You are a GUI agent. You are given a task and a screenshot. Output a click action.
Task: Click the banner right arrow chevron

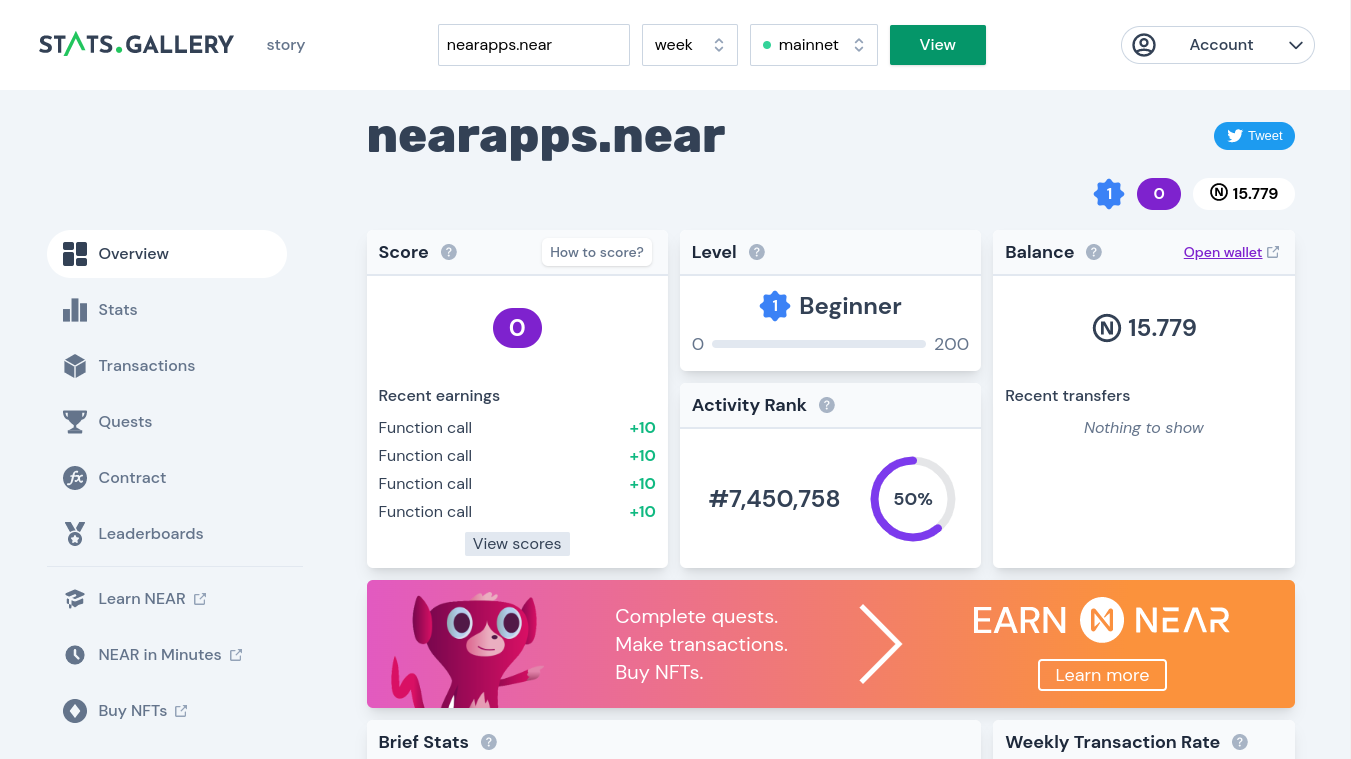click(x=881, y=644)
